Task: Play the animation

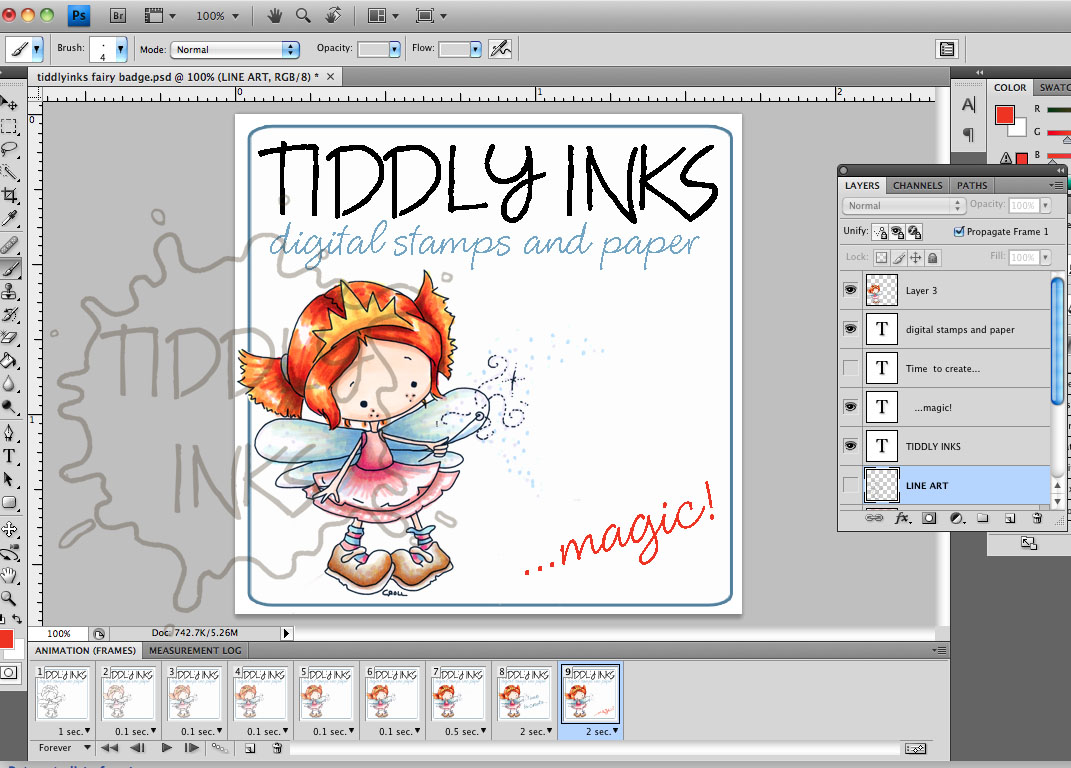Action: (x=166, y=748)
